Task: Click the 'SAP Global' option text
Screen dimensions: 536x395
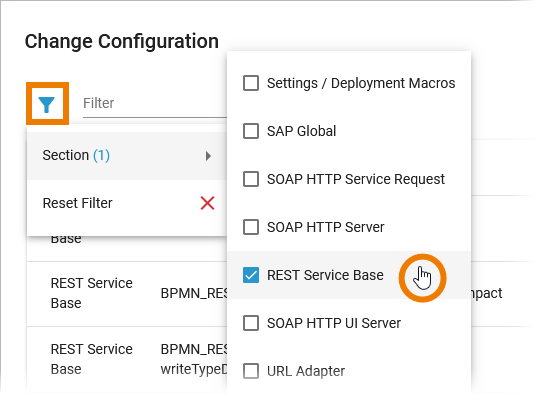Action: coord(302,131)
